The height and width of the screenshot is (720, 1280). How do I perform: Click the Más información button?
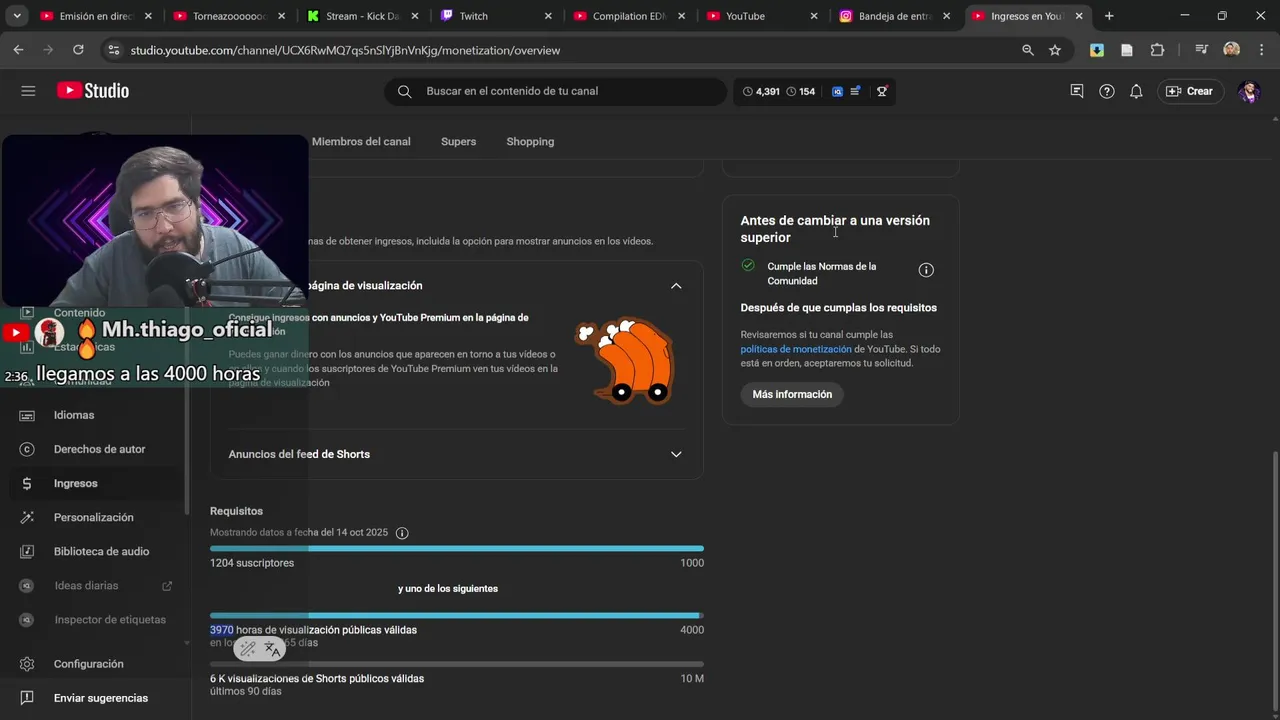pos(792,395)
